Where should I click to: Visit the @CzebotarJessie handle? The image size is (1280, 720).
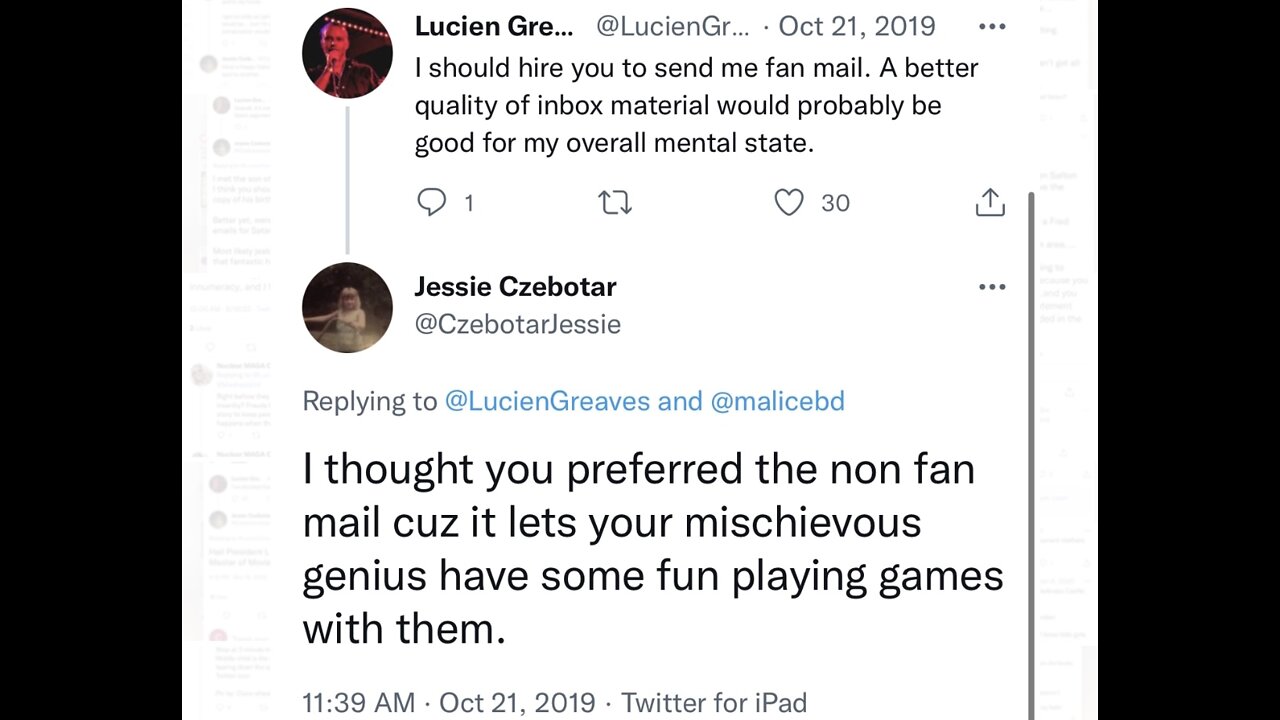(x=517, y=324)
